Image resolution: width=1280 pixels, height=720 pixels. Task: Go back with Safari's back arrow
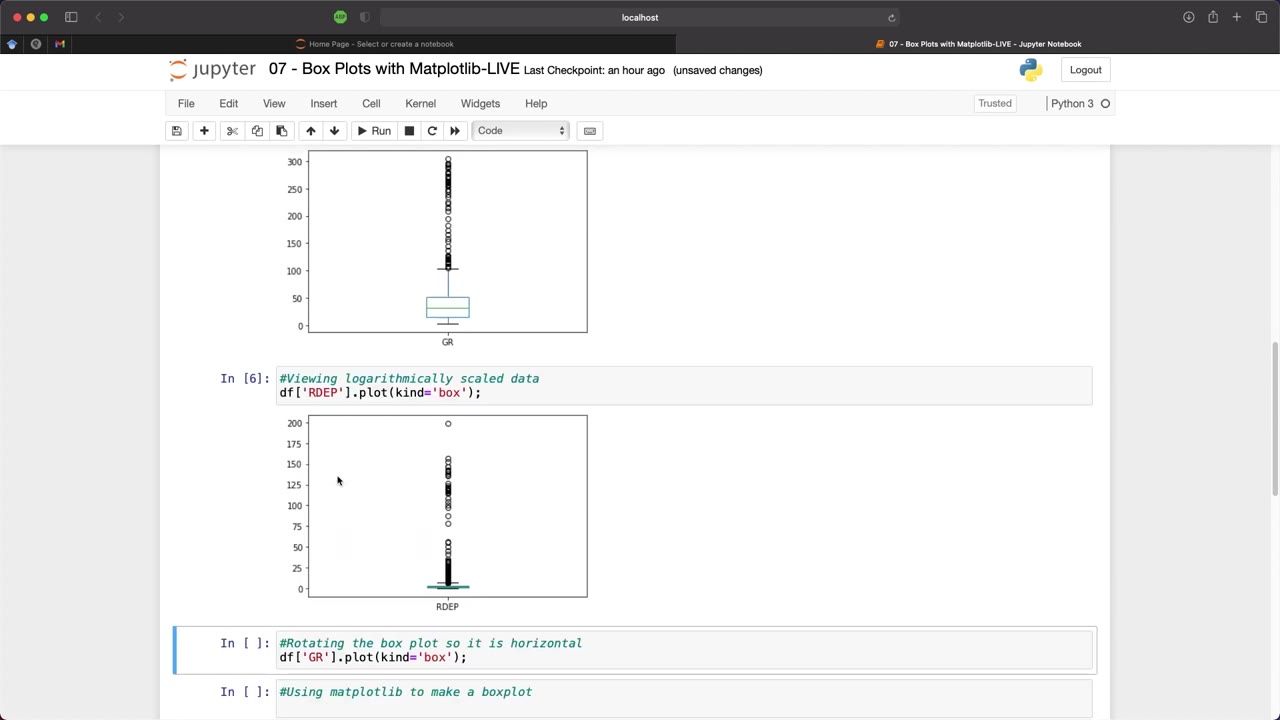pos(98,17)
